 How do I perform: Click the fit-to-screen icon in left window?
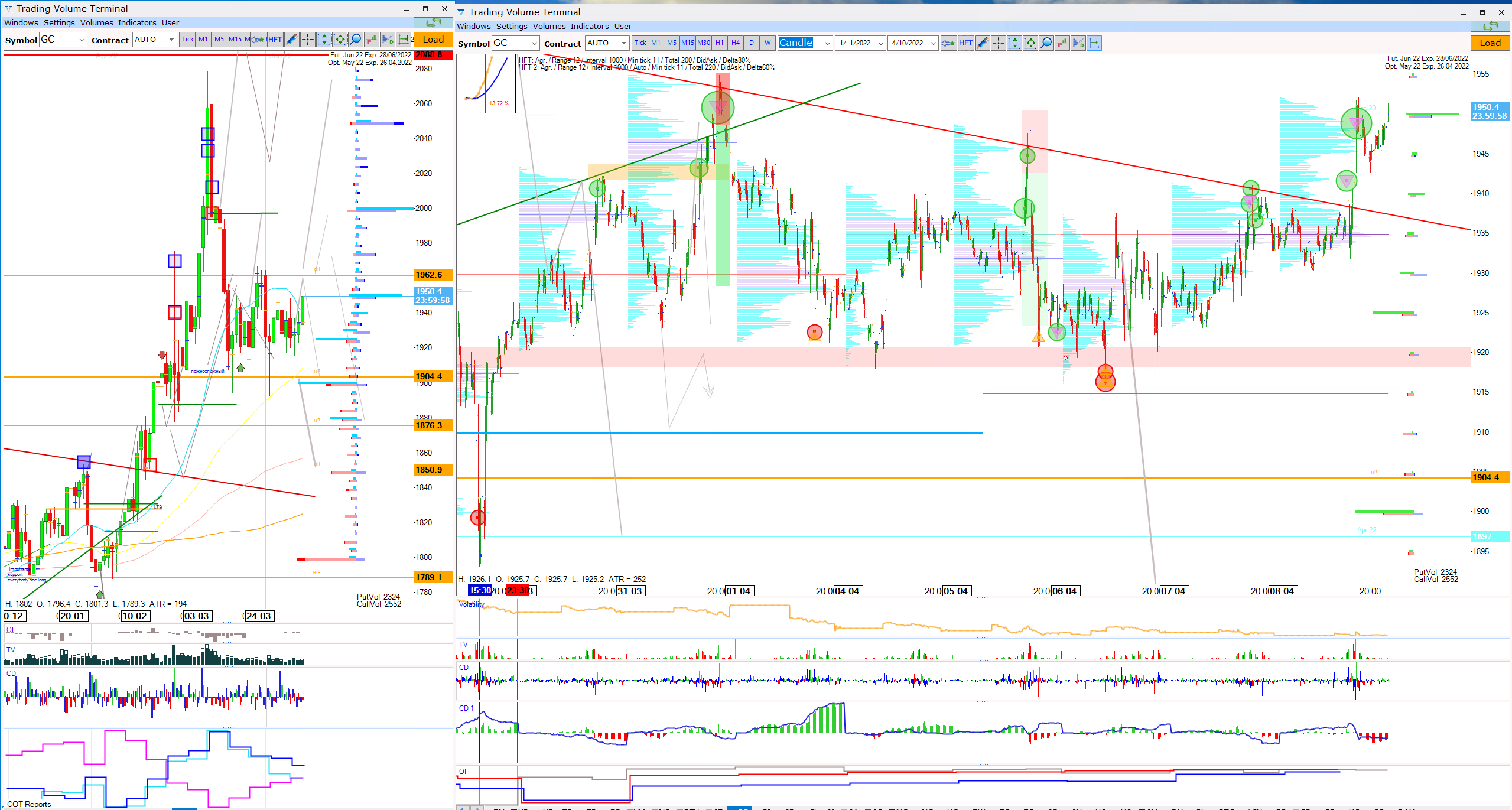[x=340, y=40]
